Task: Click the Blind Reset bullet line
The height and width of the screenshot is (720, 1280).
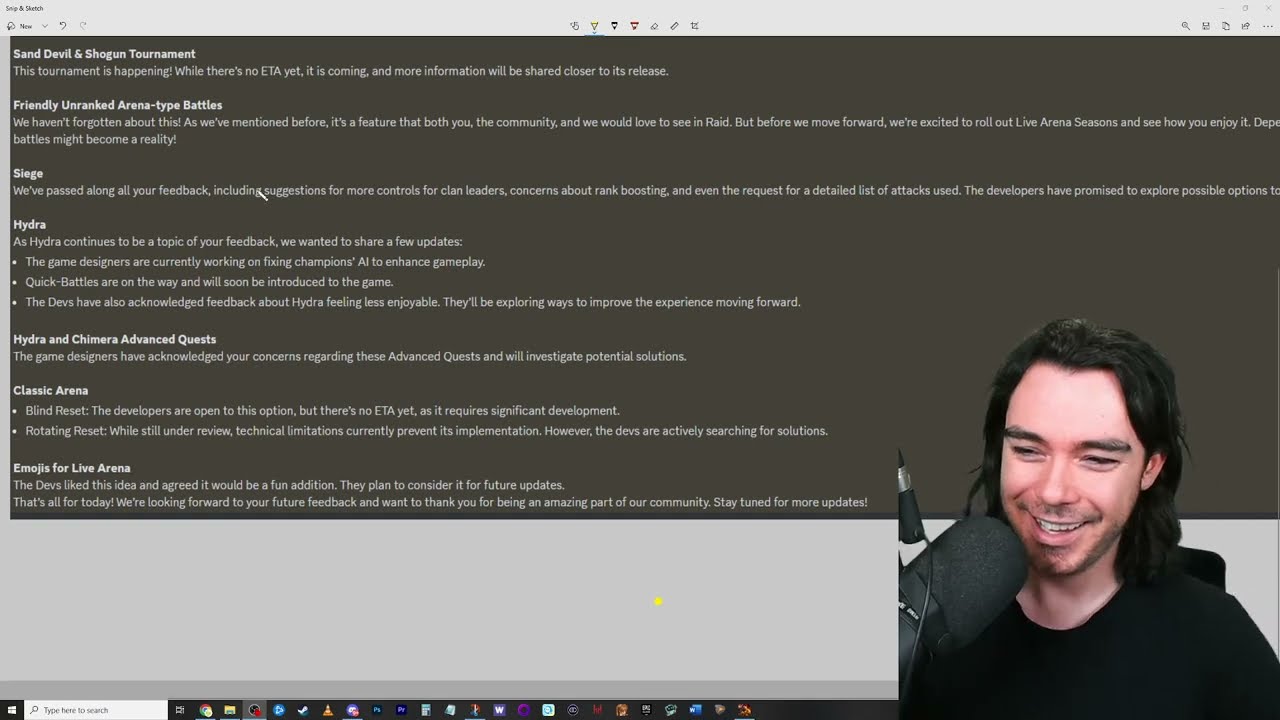Action: click(322, 411)
